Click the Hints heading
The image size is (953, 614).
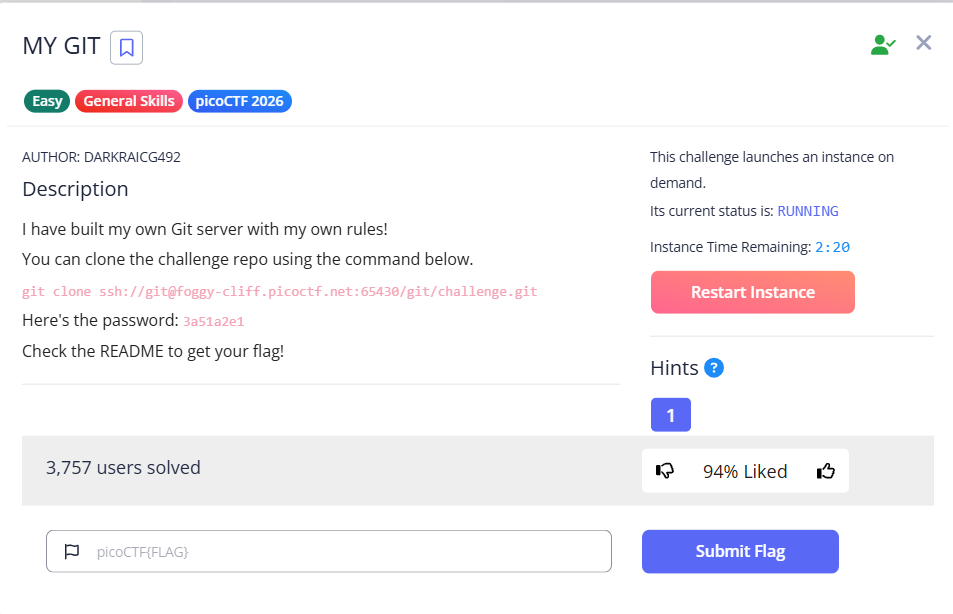coord(674,368)
